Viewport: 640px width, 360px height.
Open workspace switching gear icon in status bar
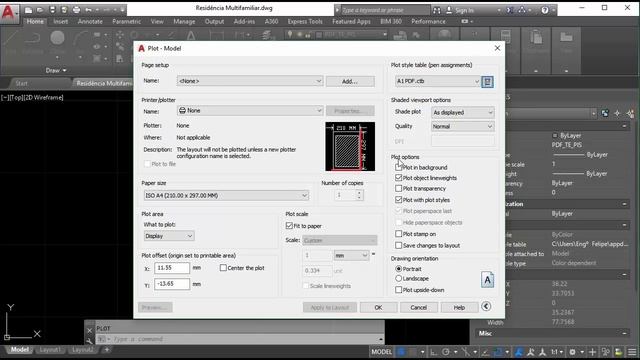(x=572, y=352)
